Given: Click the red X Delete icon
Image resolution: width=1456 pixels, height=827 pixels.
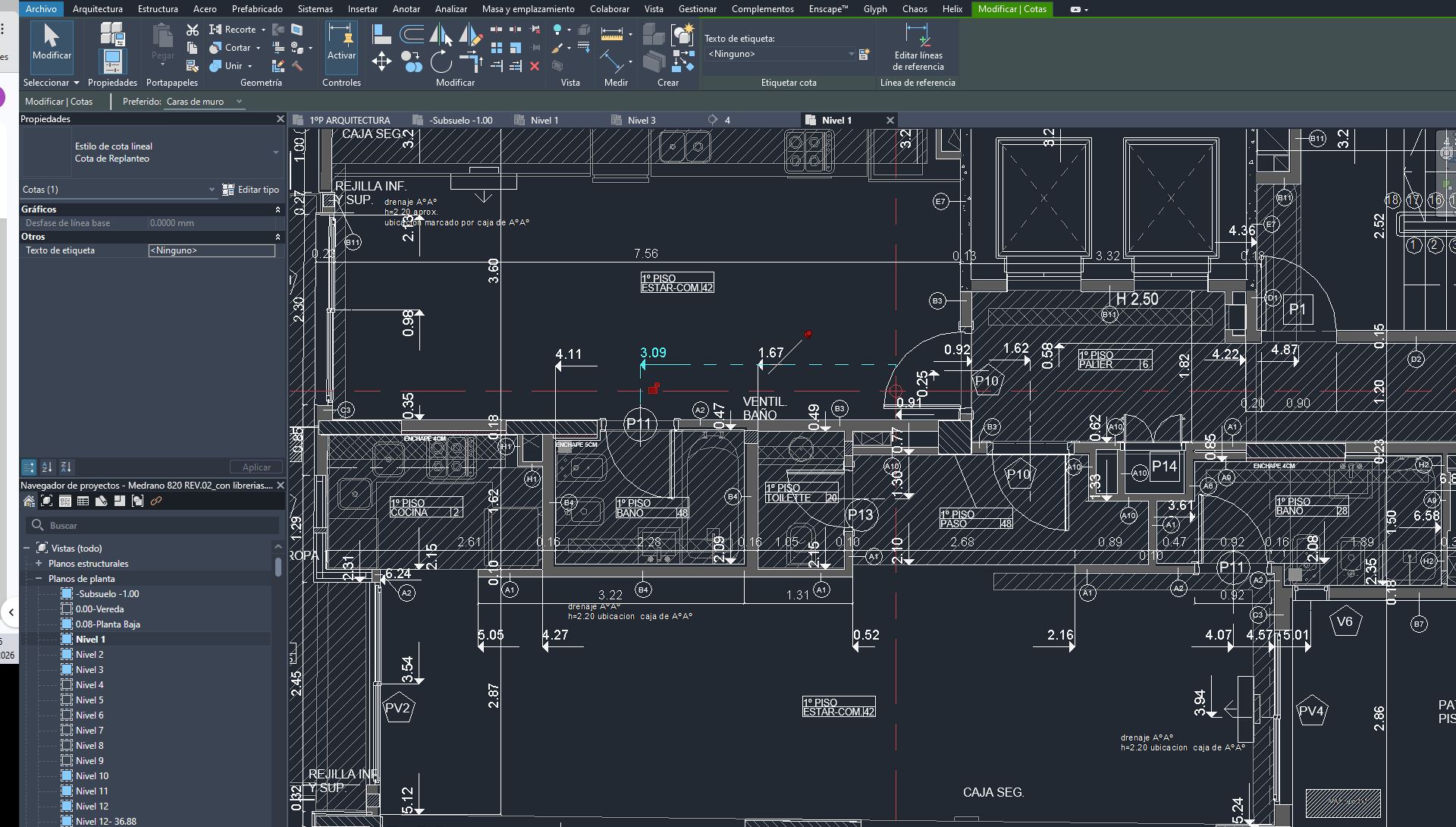Looking at the screenshot, I should point(535,67).
